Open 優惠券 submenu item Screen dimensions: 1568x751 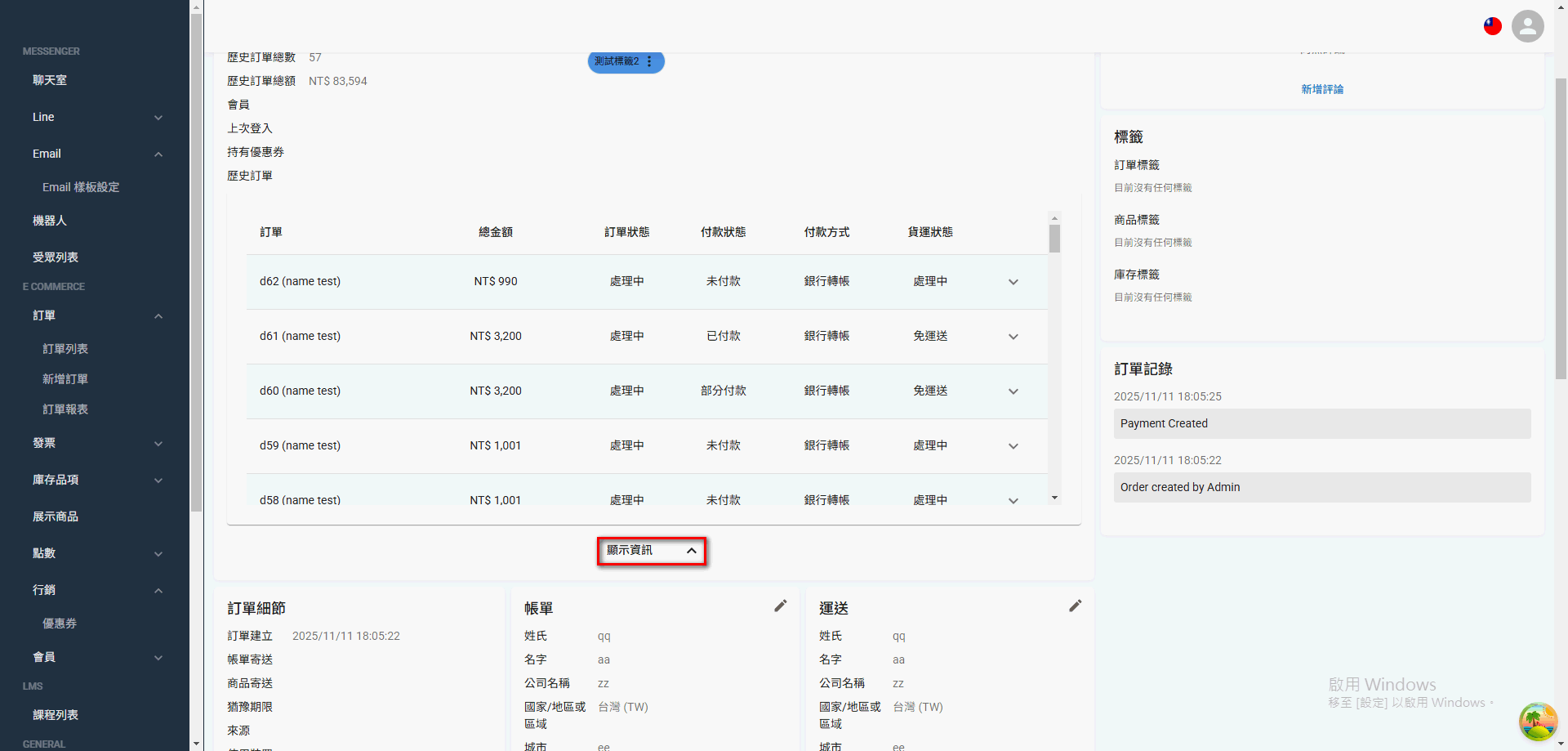tap(60, 624)
